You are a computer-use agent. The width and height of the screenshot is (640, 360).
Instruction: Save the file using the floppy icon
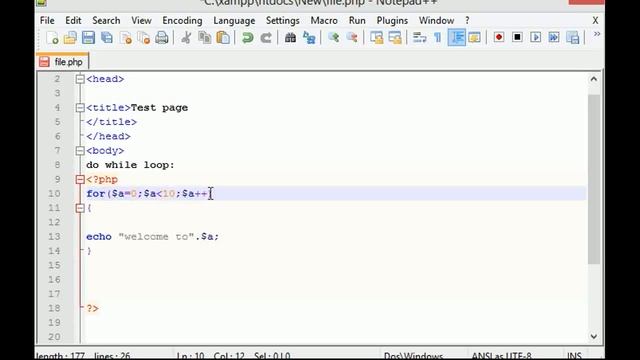click(88, 38)
